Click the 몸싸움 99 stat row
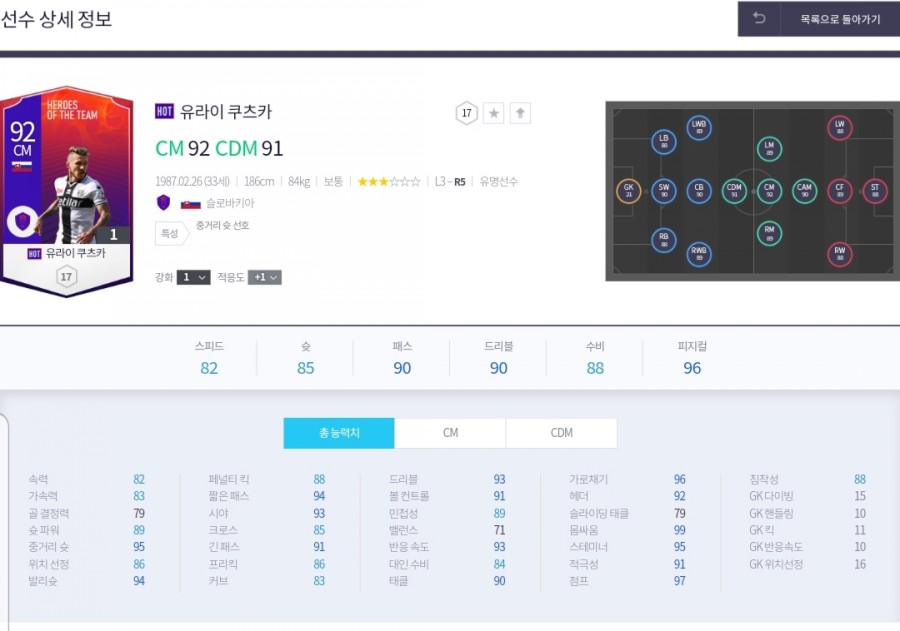 click(627, 530)
